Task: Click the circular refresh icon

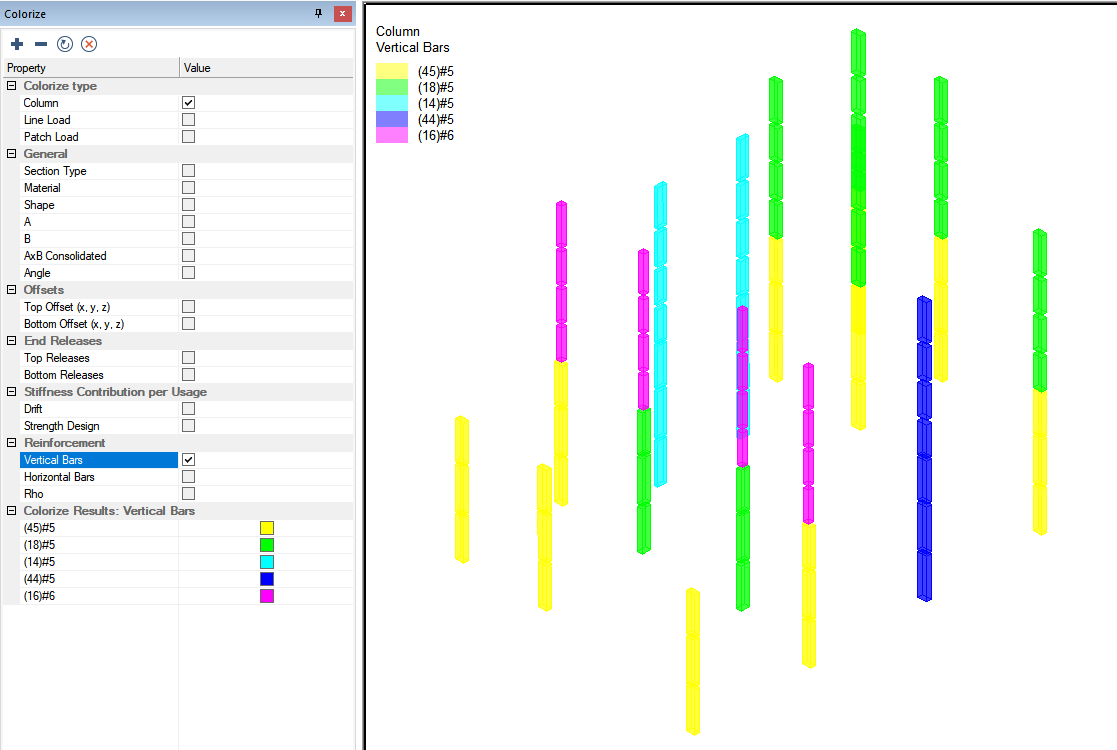Action: (x=65, y=44)
